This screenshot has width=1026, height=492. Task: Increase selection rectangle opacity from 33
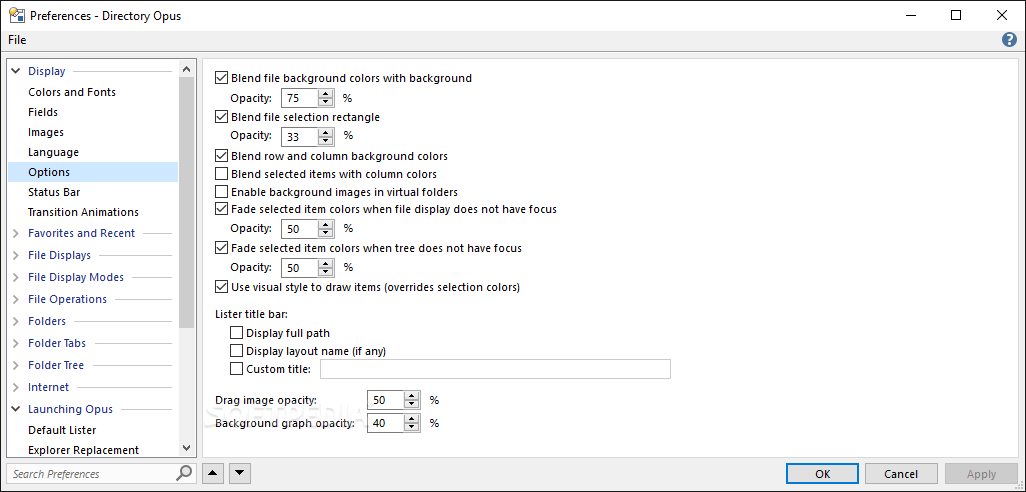325,133
